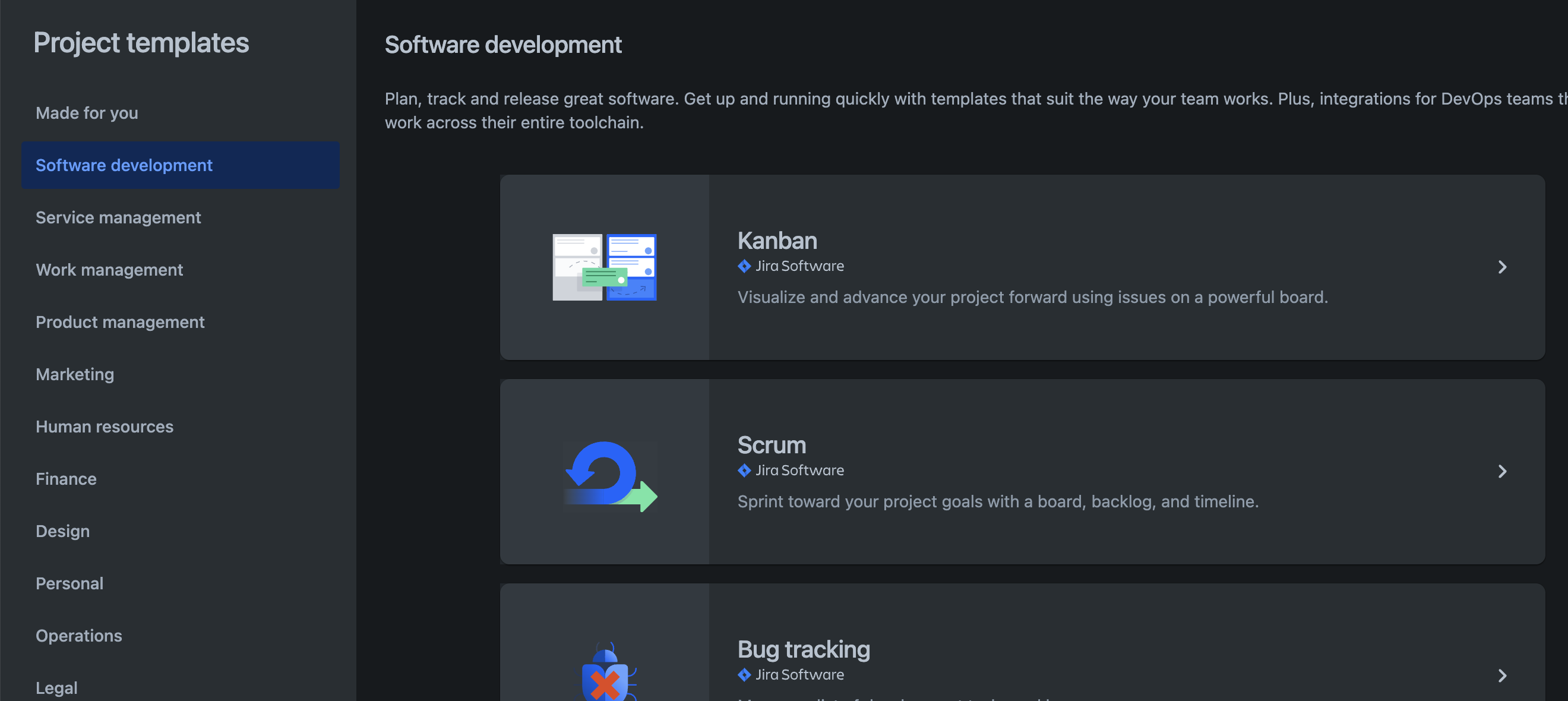The image size is (1568, 701).
Task: Open the Bug tracking template title
Action: pyautogui.click(x=803, y=649)
